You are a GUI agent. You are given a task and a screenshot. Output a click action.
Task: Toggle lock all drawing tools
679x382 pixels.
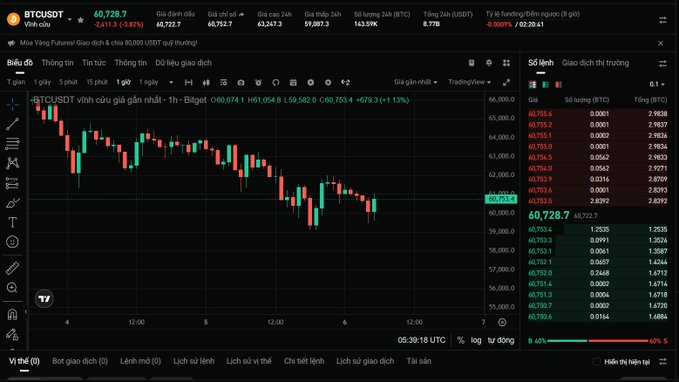13,334
